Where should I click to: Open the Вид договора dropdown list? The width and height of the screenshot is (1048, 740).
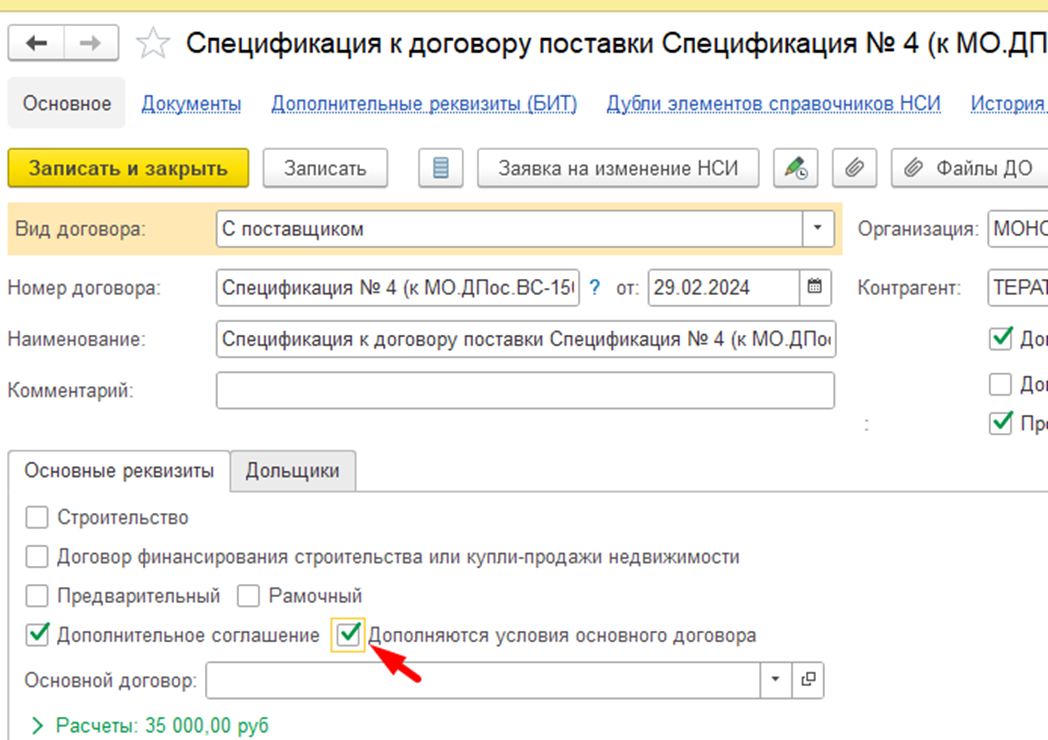pos(817,229)
